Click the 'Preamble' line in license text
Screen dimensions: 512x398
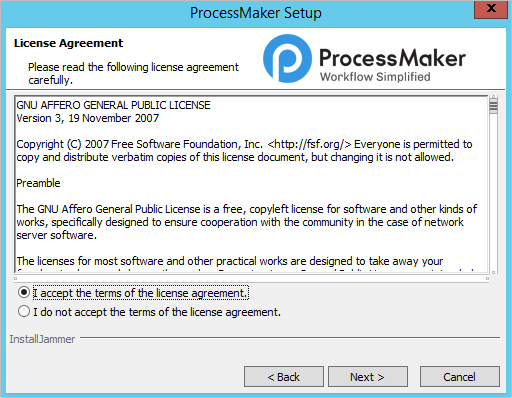coord(38,183)
